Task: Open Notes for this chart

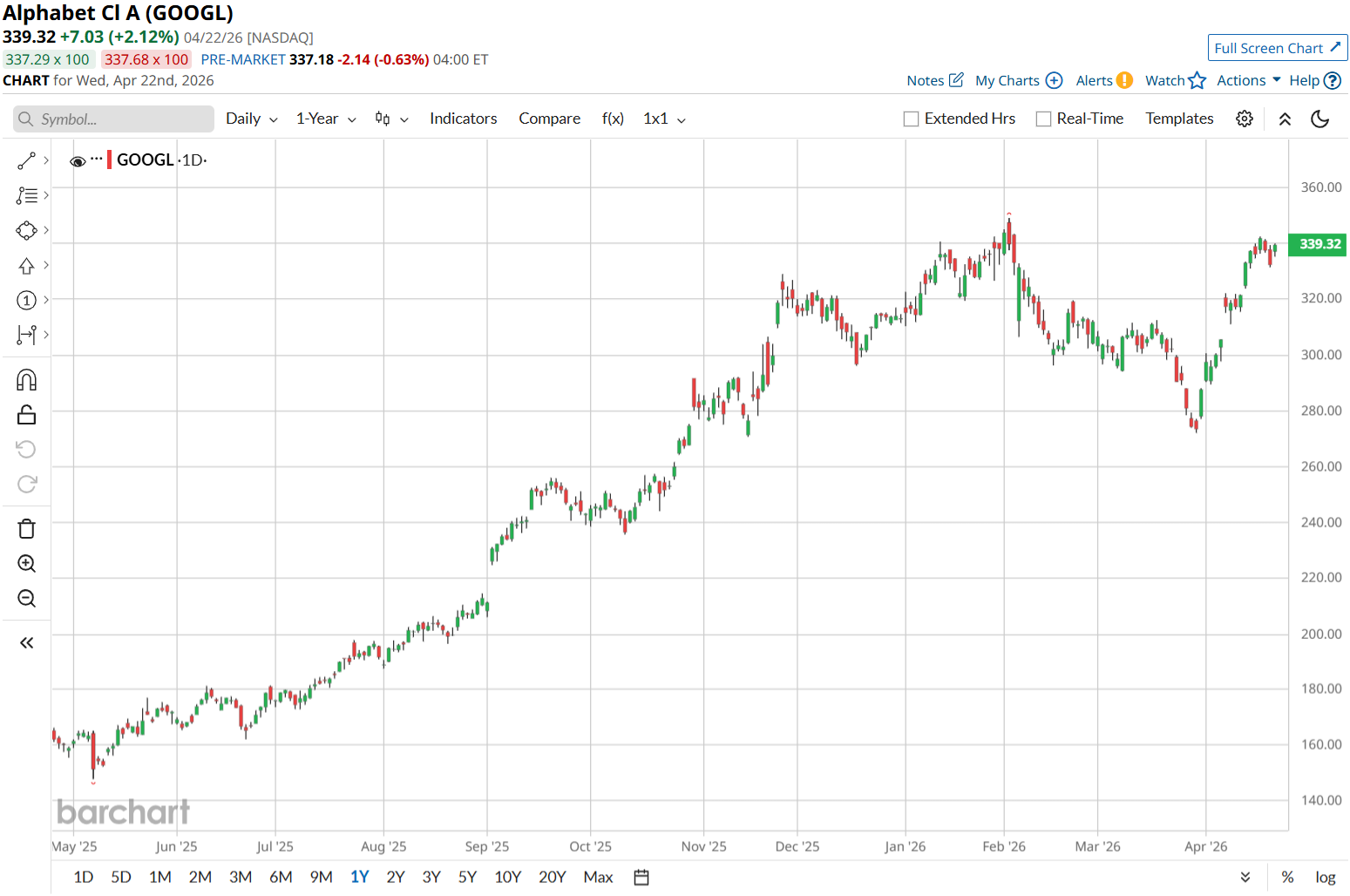Action: tap(935, 80)
